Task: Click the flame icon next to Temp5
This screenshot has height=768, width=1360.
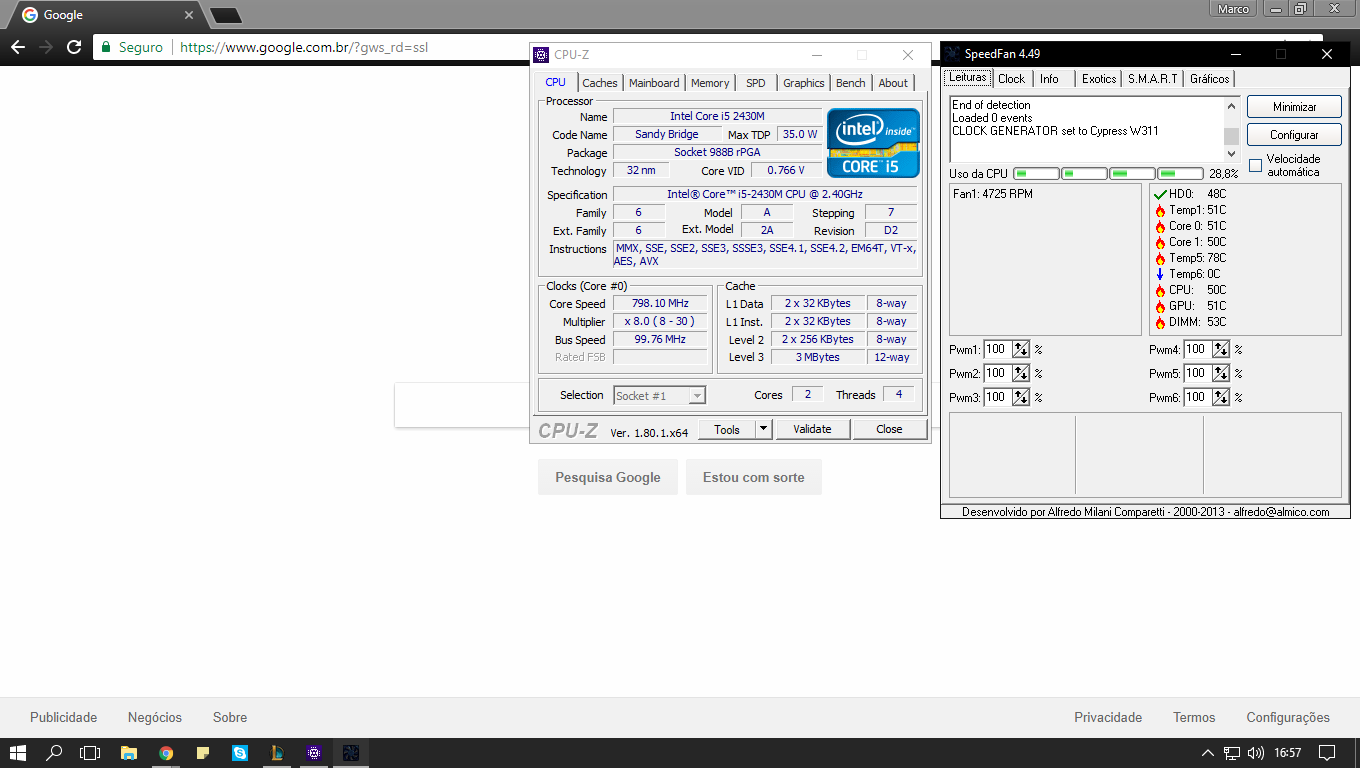Action: (x=1160, y=258)
